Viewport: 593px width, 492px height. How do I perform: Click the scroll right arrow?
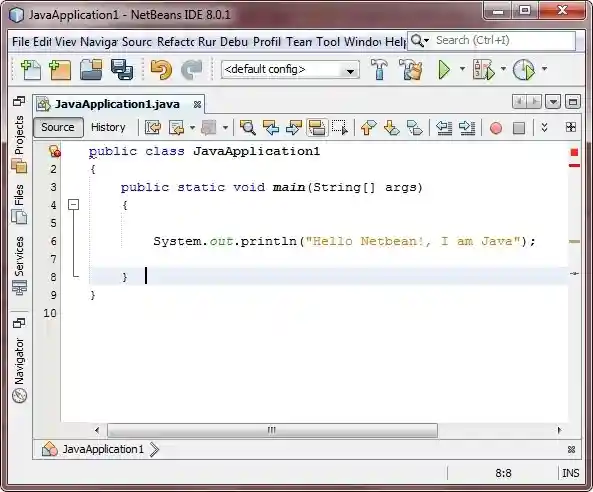point(560,430)
